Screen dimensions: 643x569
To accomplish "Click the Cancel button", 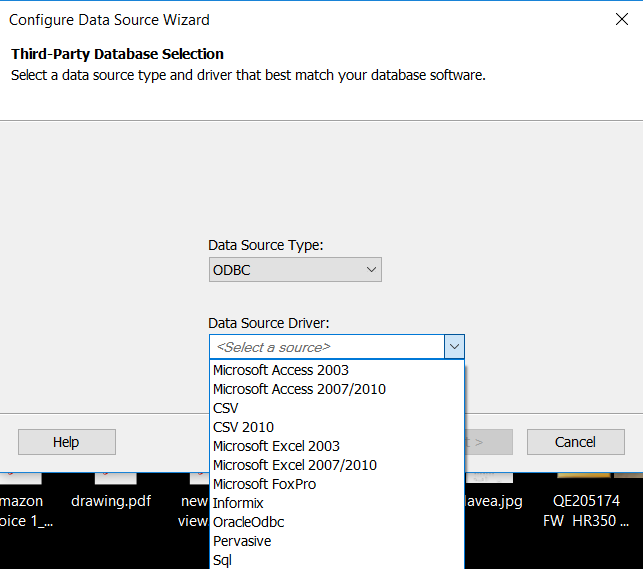I will click(x=576, y=442).
